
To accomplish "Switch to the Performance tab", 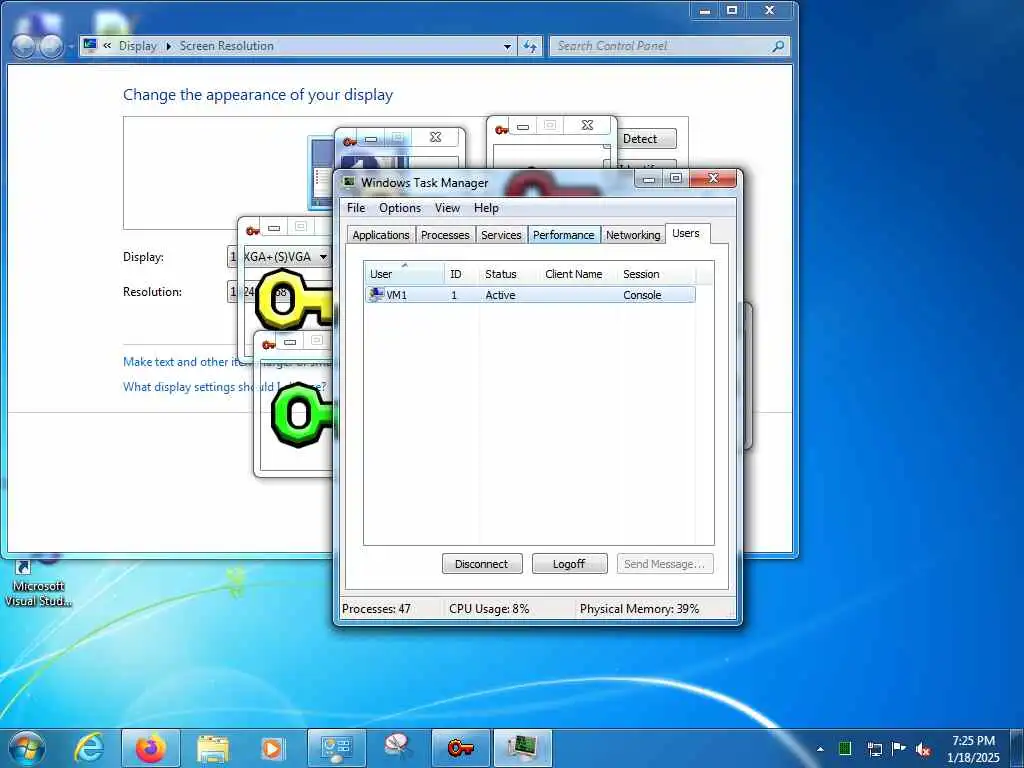I will pyautogui.click(x=564, y=235).
